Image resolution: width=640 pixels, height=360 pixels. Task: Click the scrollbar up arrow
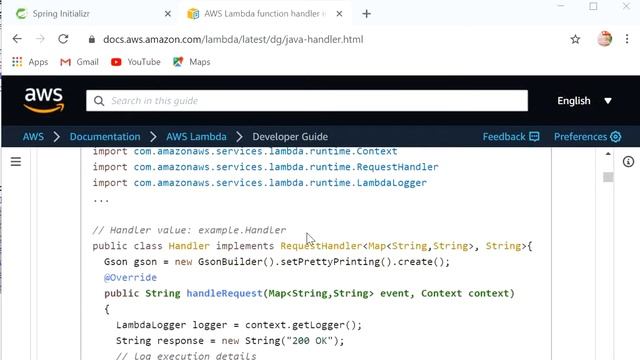pos(608,154)
